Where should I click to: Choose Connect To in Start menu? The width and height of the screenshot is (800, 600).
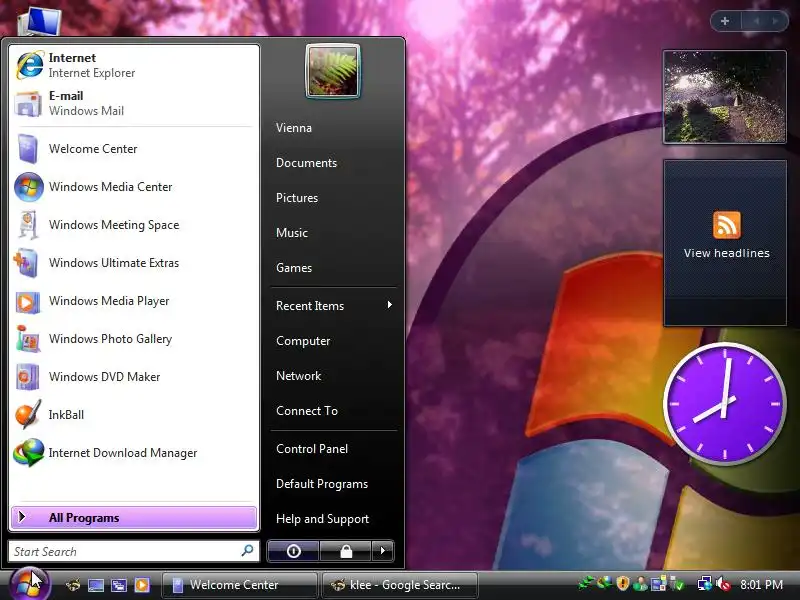333,411
